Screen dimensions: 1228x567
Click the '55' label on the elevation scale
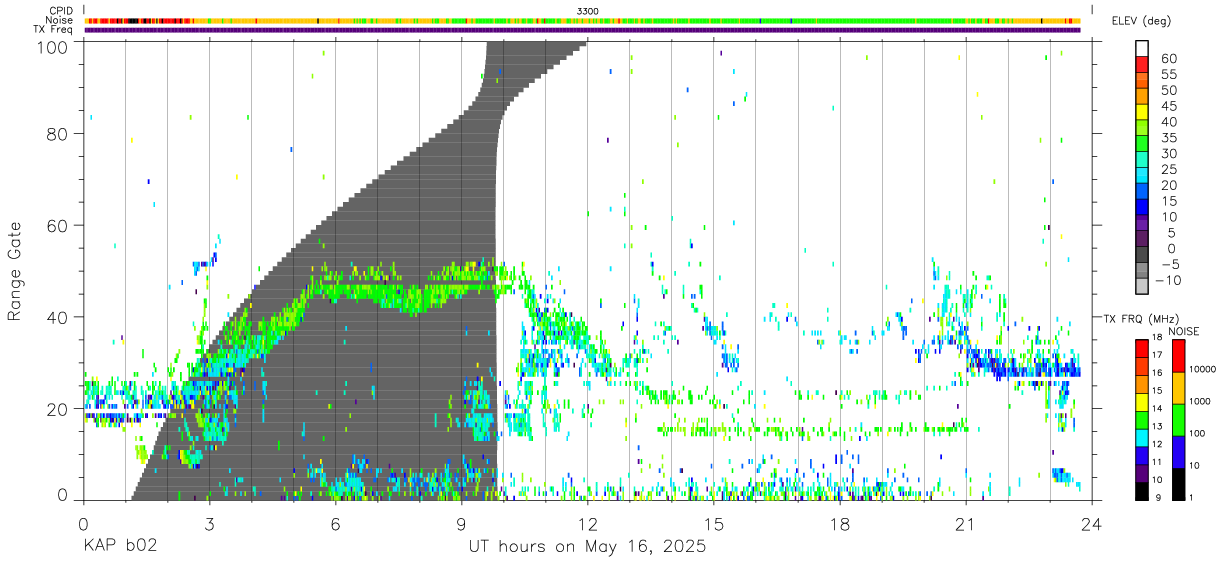1169,75
